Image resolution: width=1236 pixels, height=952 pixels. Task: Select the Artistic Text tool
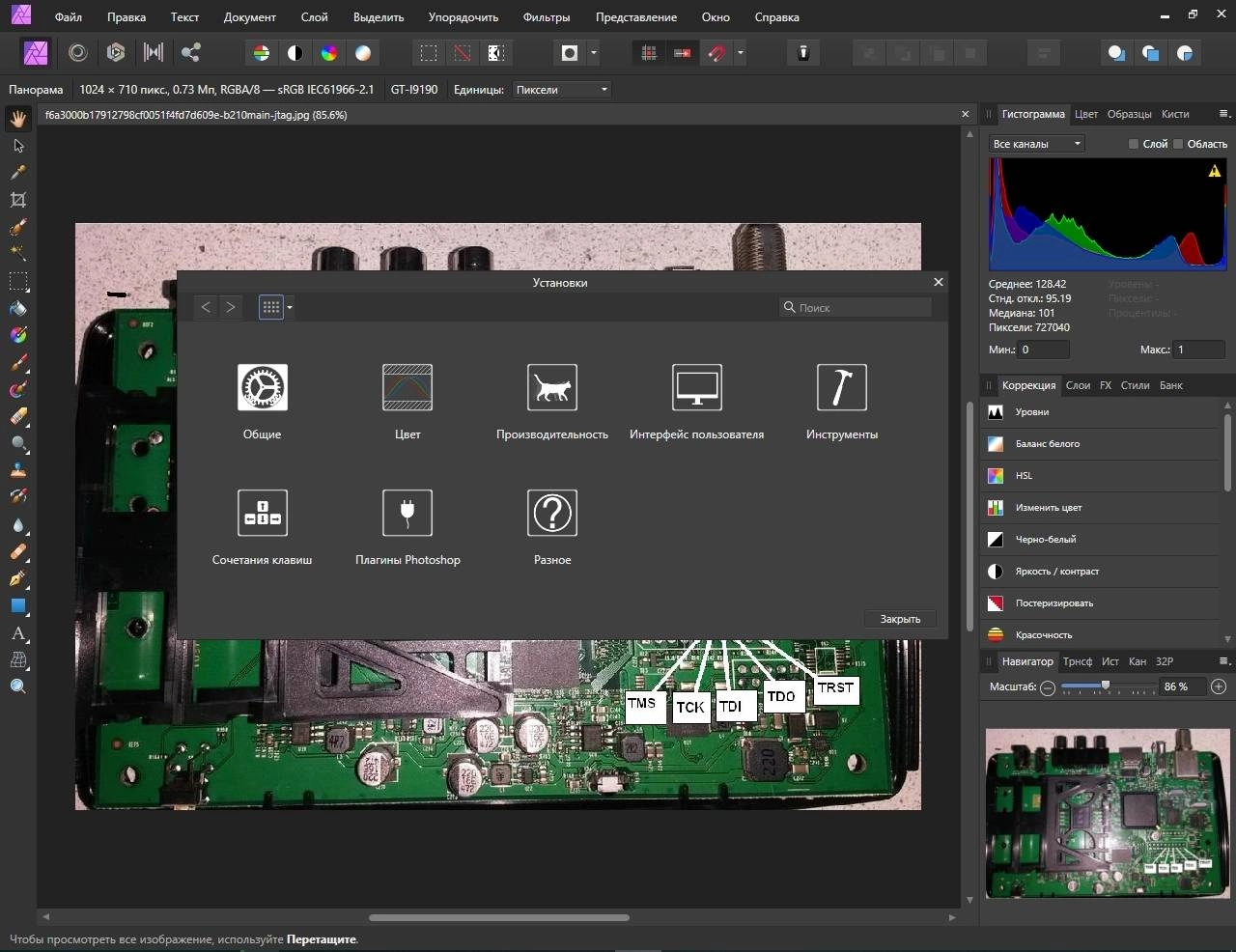18,633
